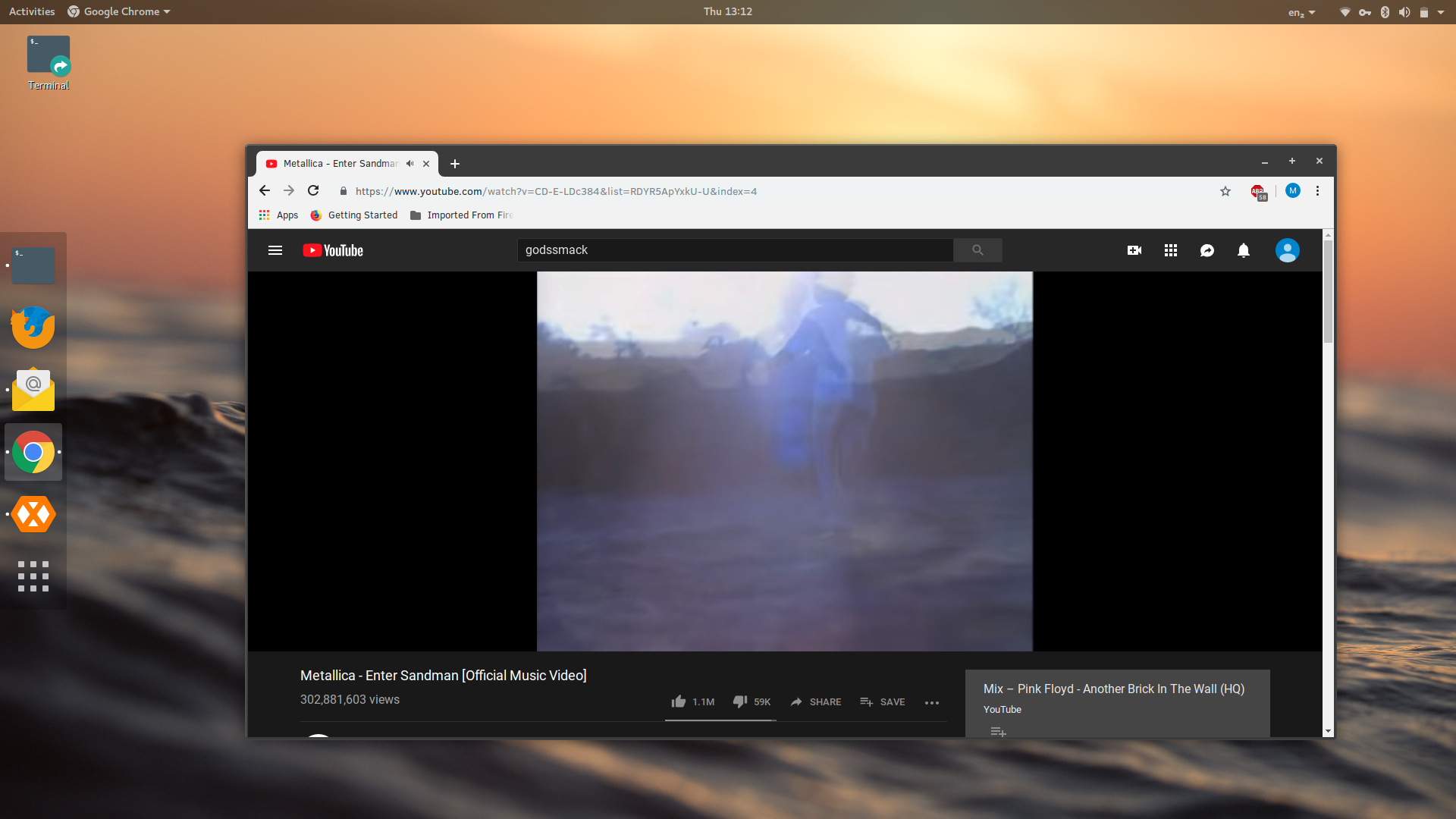Close the Metallica - Enter Sandman tab

coord(426,164)
